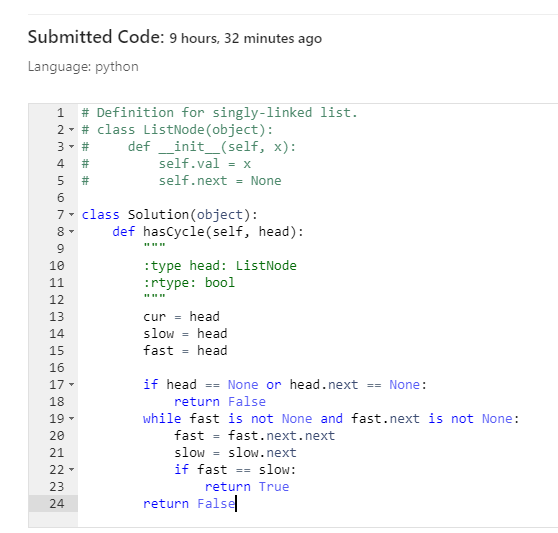Click ':rtype: bool' docstring line
Viewport: 558px width, 533px height.
pos(189,283)
